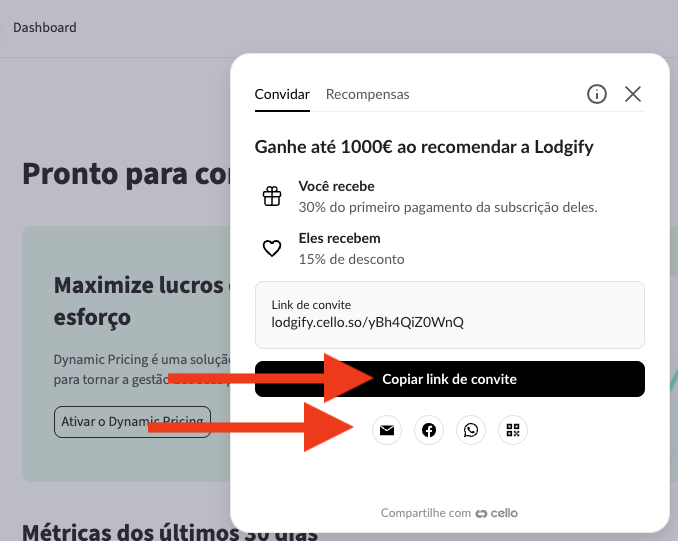Click the heart icon beside Eles recebem
Screen dimensions: 678x541
(x=272, y=248)
